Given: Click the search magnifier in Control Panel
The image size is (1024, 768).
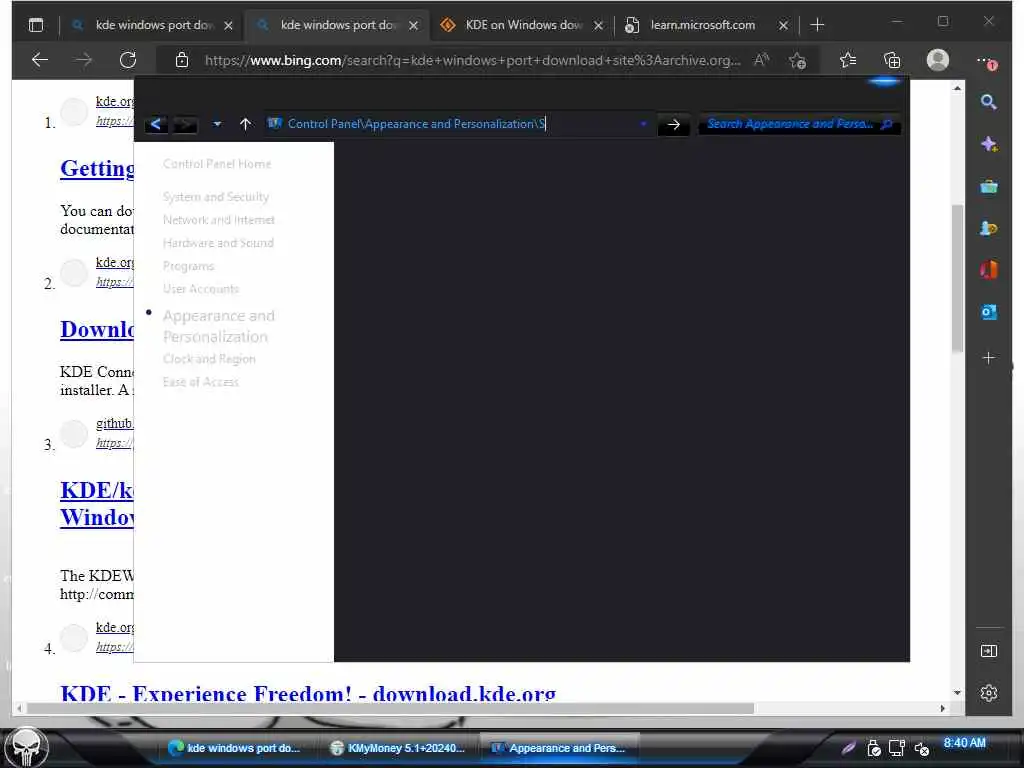Looking at the screenshot, I should 886,124.
